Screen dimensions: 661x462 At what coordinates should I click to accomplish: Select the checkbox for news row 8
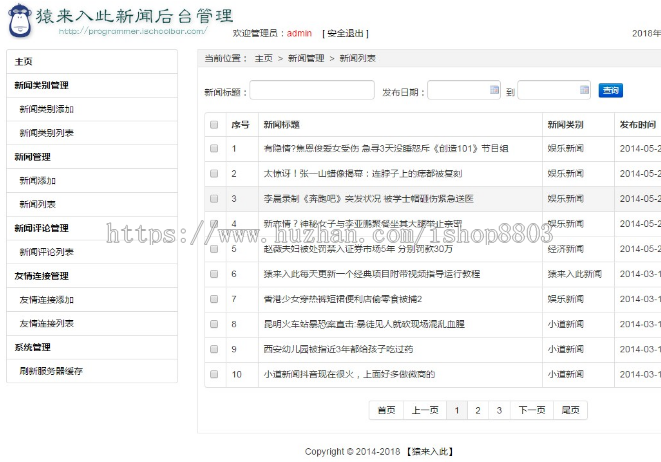point(214,324)
